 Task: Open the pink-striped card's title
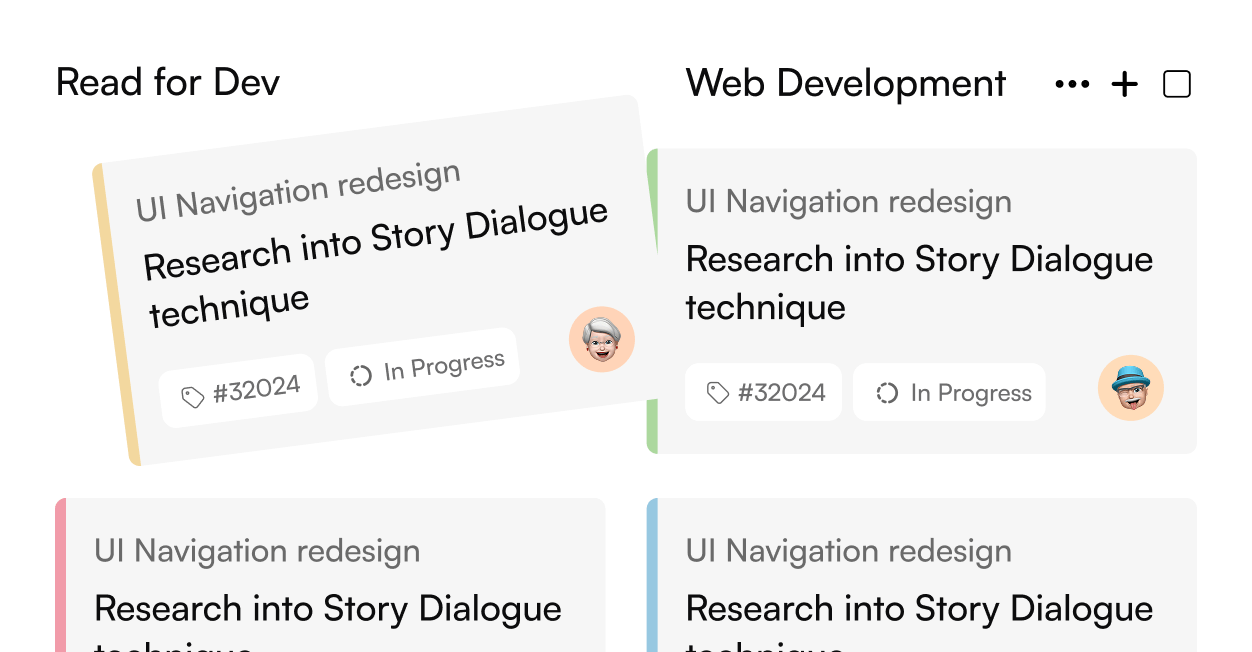(x=327, y=609)
